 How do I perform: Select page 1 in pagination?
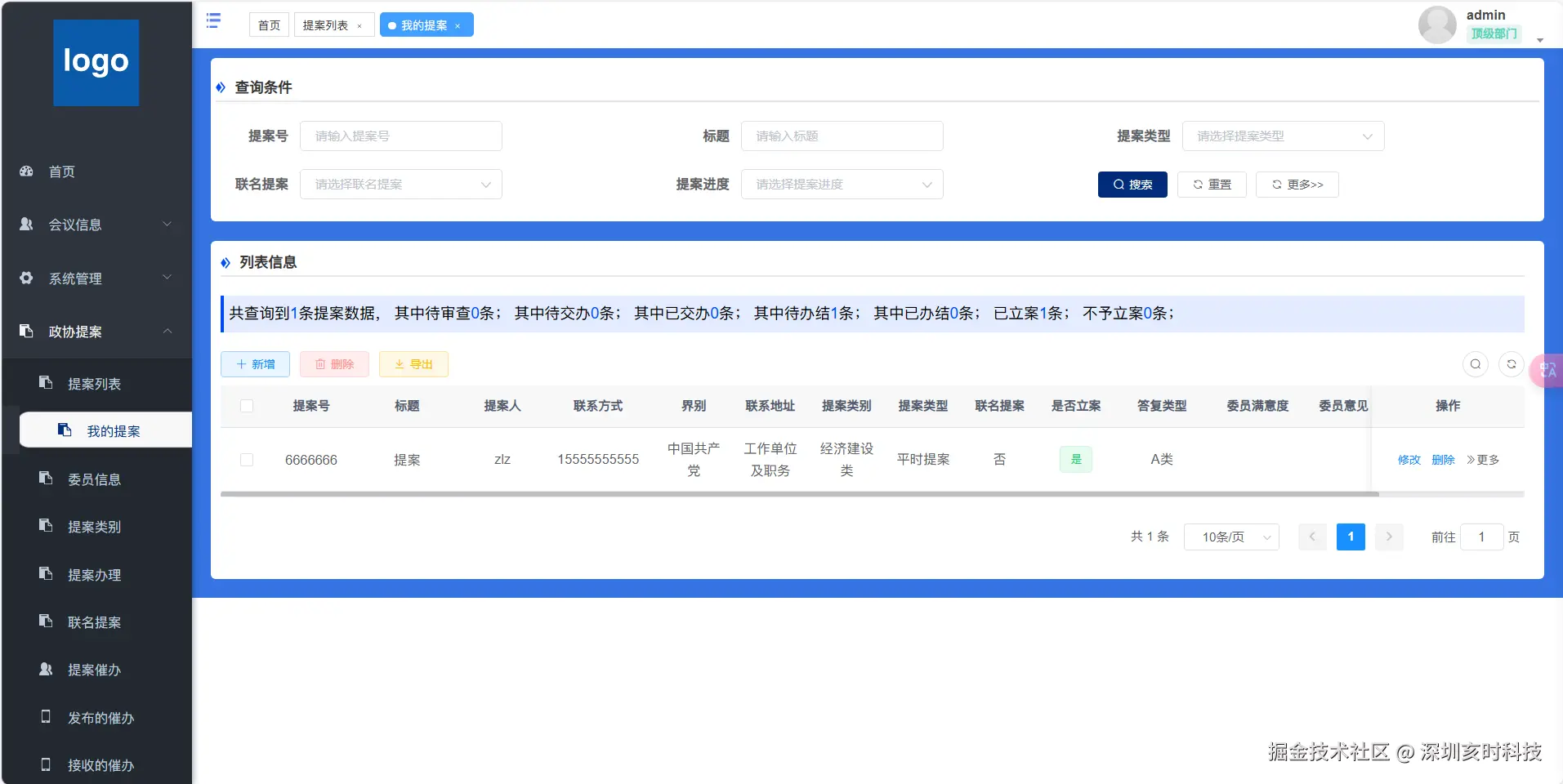click(1351, 537)
